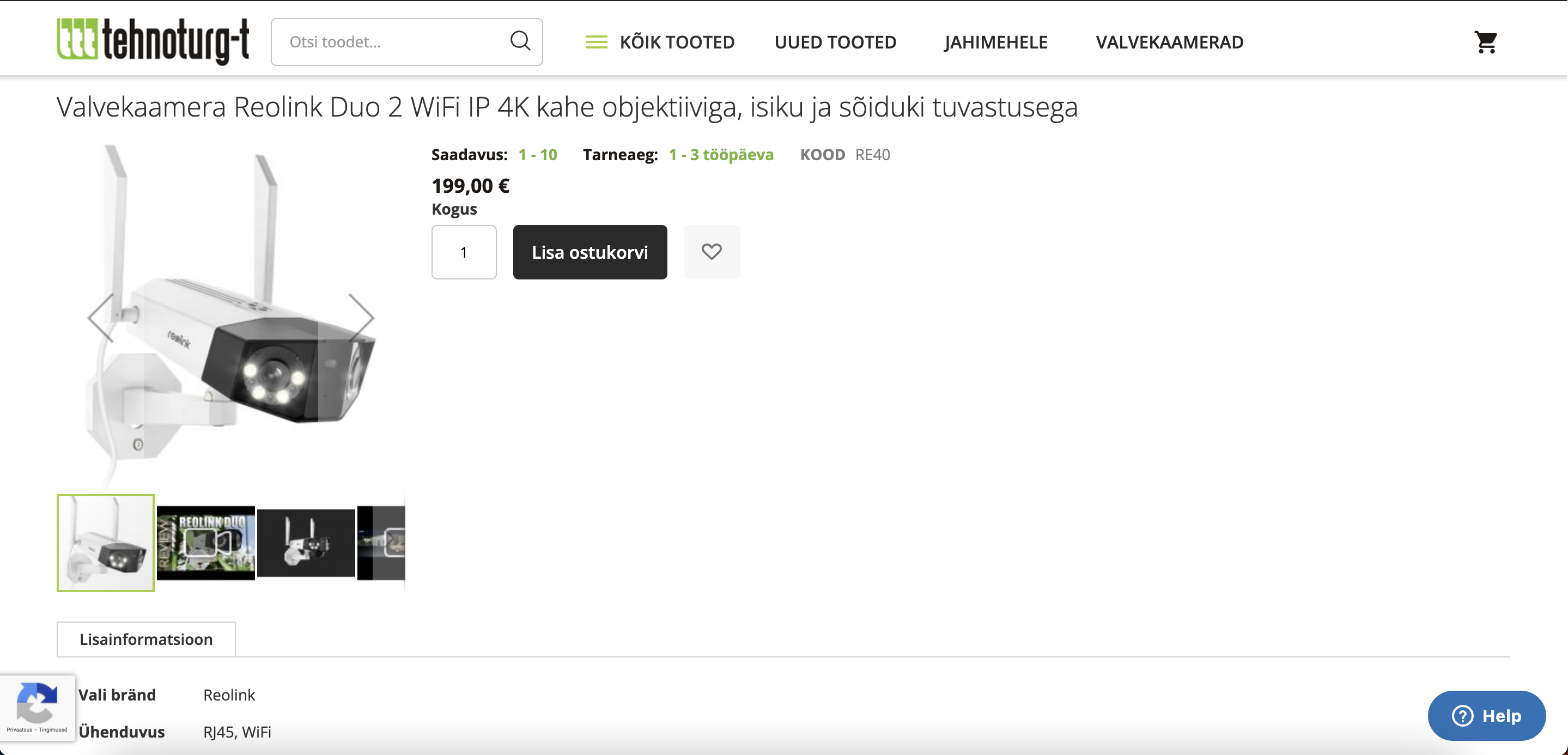Open the KÕIK TOOTED hamburger menu
Image resolution: width=1568 pixels, height=755 pixels.
tap(660, 42)
